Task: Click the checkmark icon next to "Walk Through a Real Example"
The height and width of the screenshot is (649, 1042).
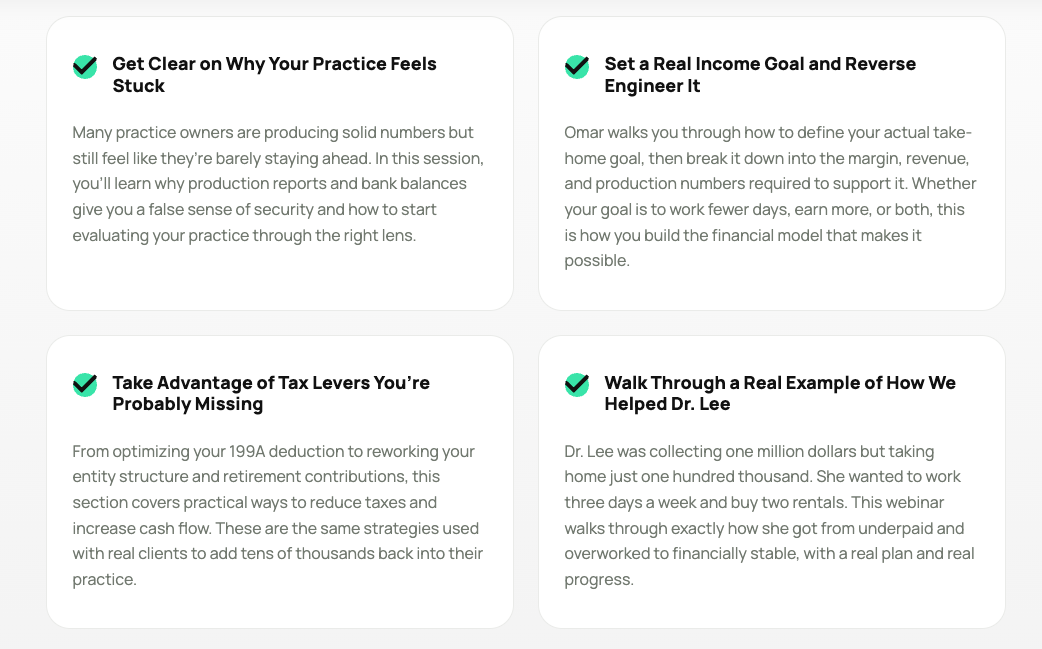Action: [577, 385]
